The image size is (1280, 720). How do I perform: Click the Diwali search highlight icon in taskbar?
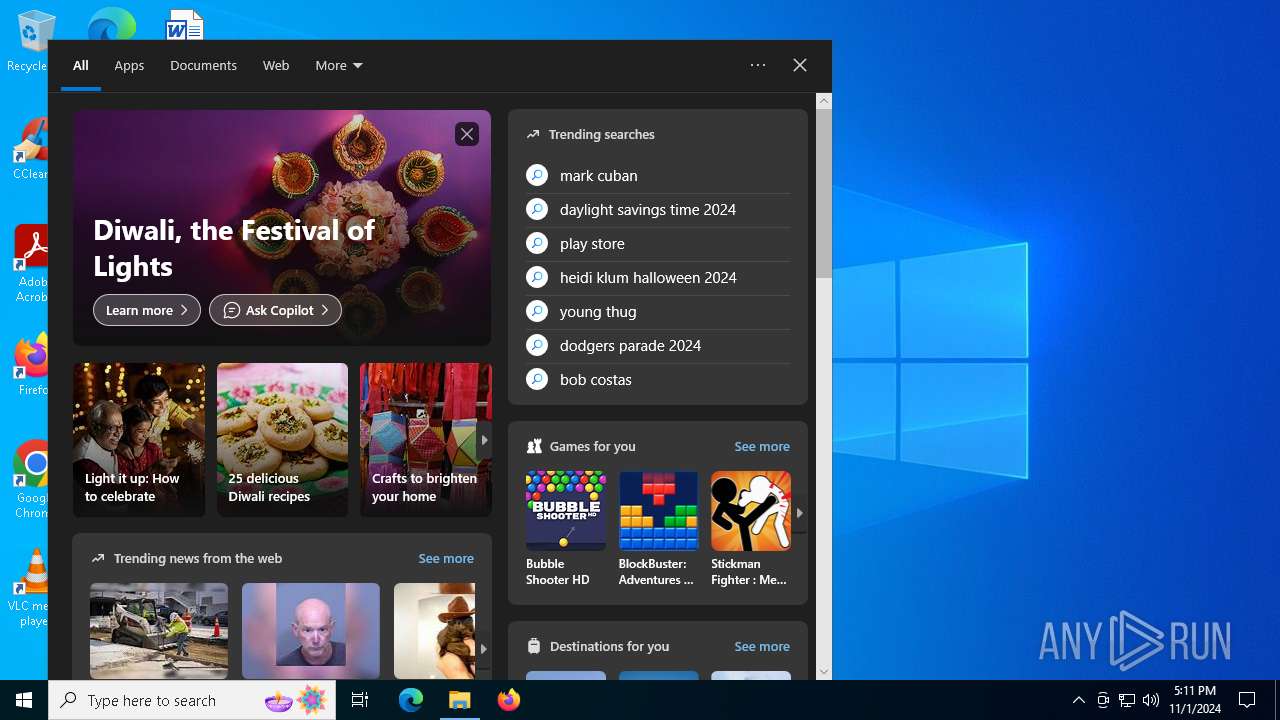point(296,700)
